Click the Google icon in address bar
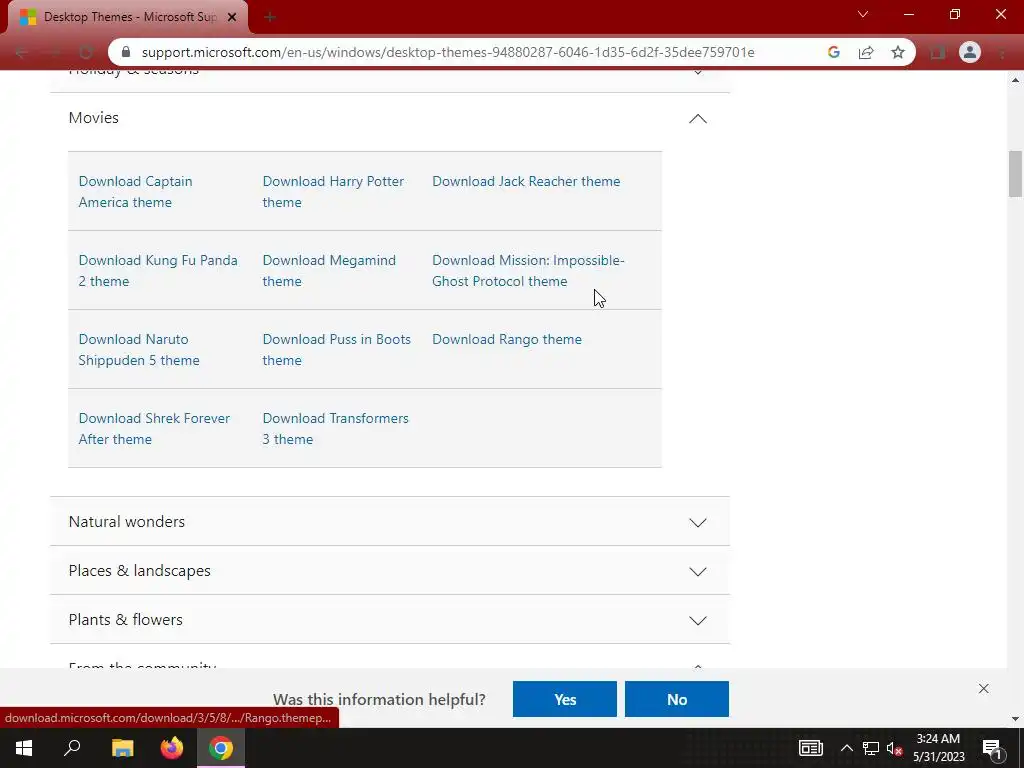Screen dimensions: 1024x768 [833, 52]
